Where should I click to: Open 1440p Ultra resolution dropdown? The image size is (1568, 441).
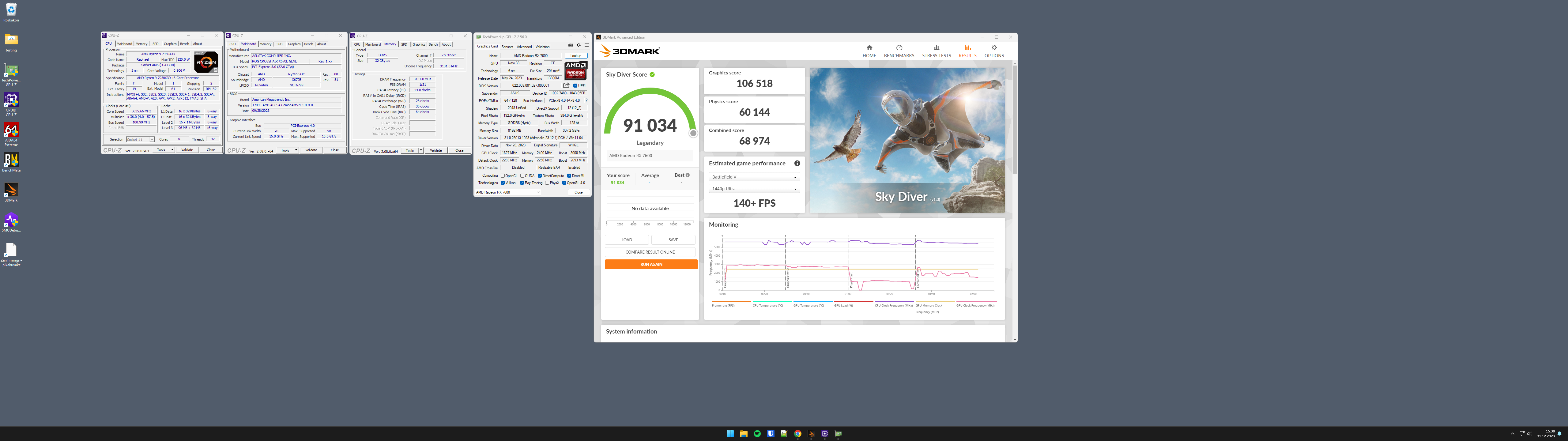coord(754,189)
